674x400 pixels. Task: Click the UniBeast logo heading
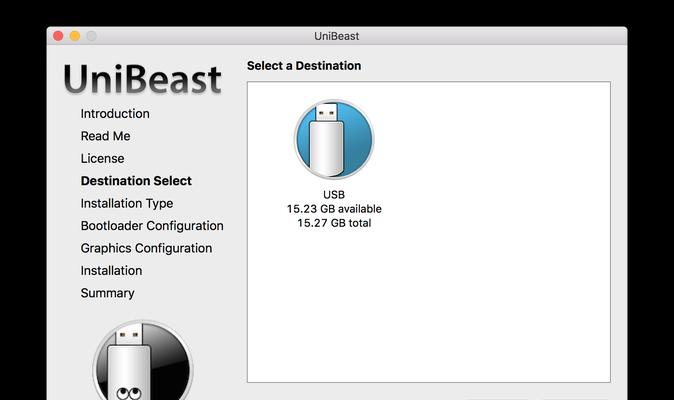pyautogui.click(x=142, y=79)
